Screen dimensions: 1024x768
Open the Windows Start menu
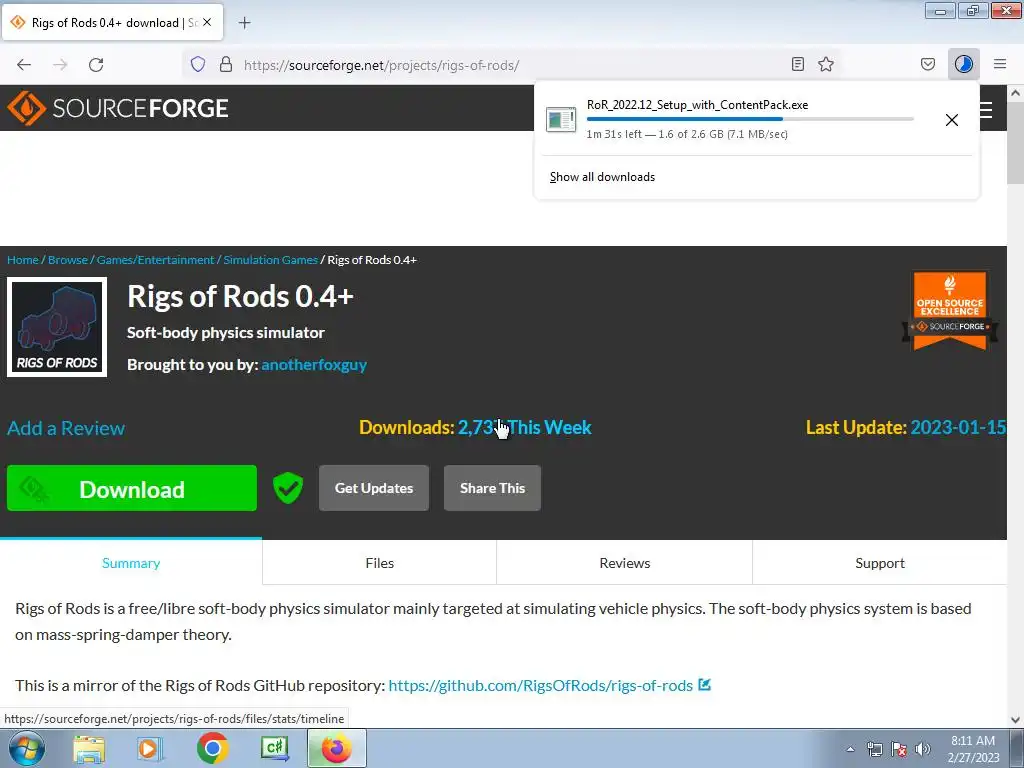tap(27, 748)
